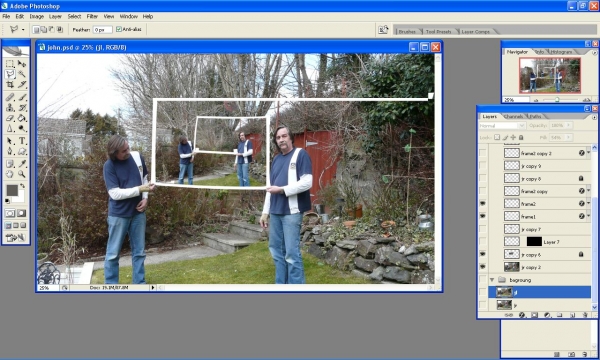Select the Zoom tool
Screen dimensions: 600x360
22,174
